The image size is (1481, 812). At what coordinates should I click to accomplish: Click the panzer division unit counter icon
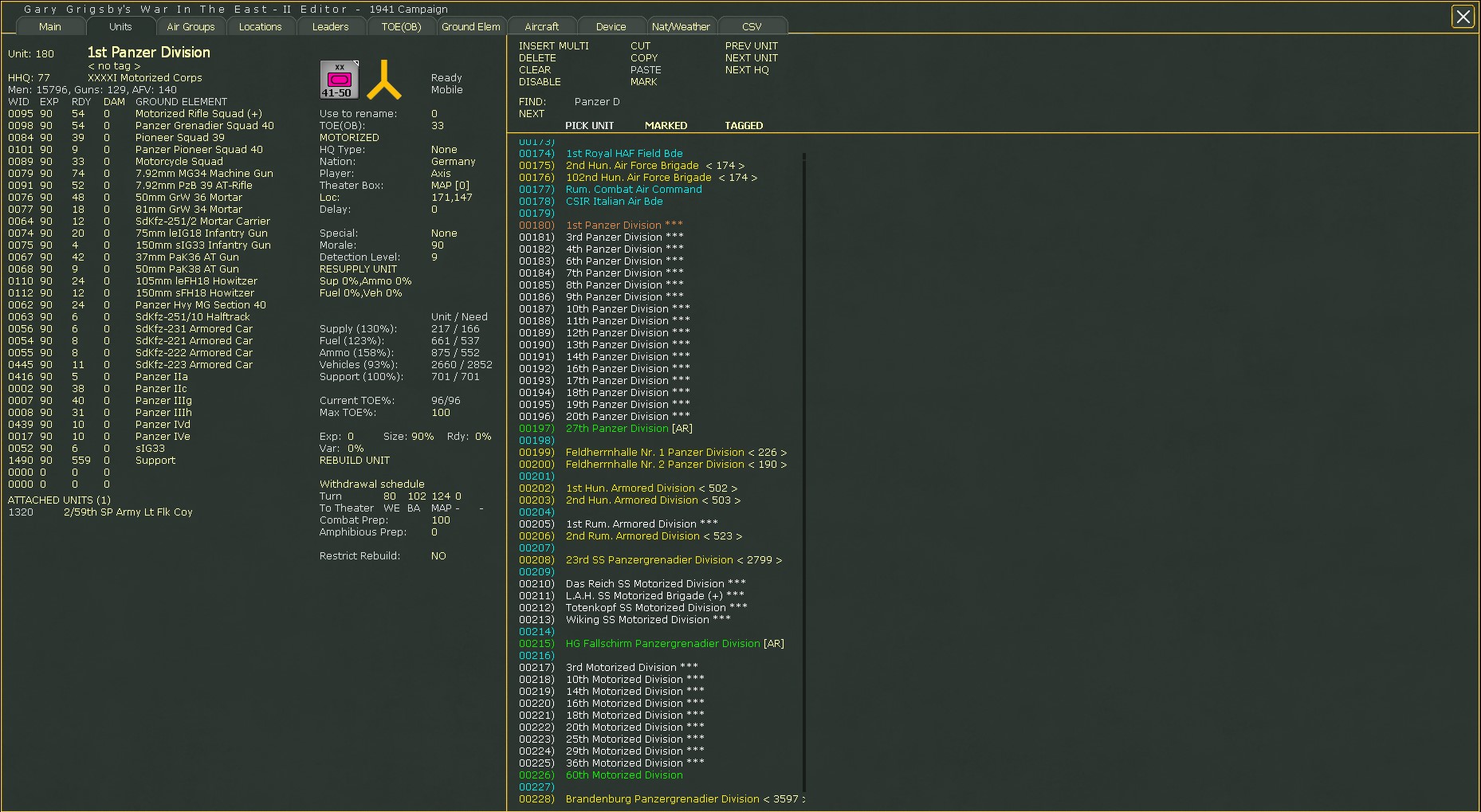tap(339, 80)
